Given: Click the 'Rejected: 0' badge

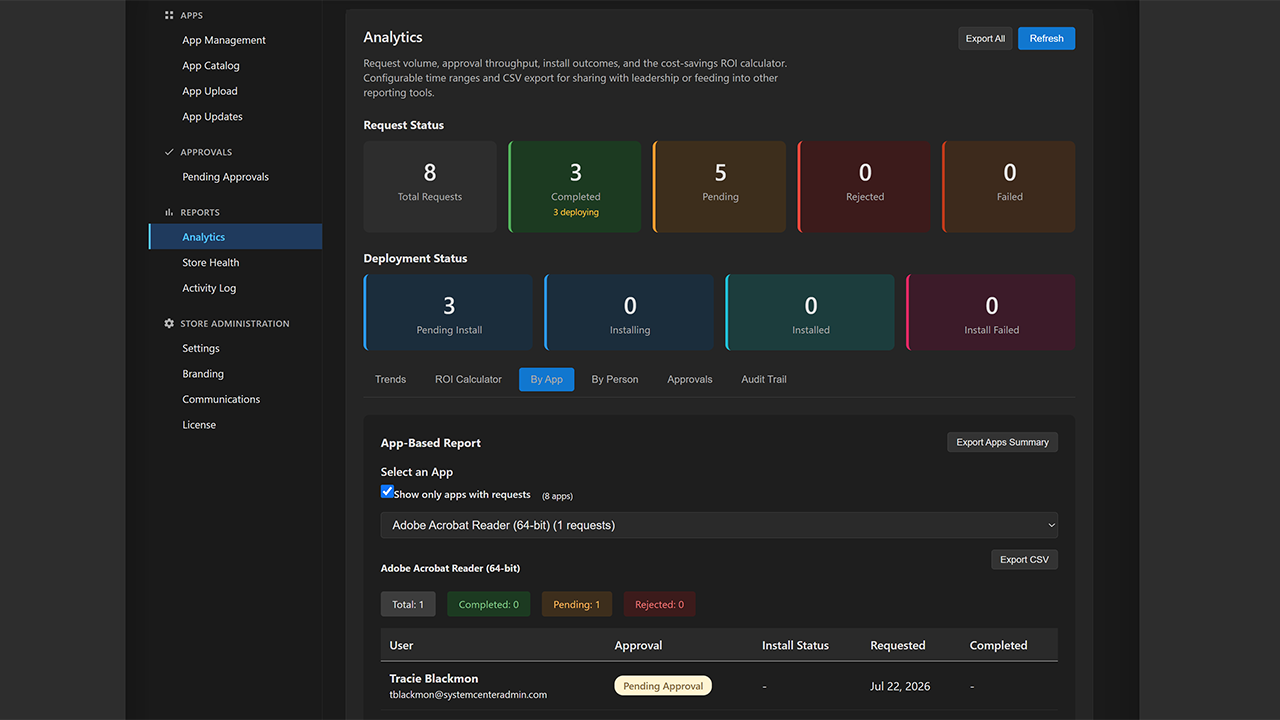Looking at the screenshot, I should tap(659, 604).
